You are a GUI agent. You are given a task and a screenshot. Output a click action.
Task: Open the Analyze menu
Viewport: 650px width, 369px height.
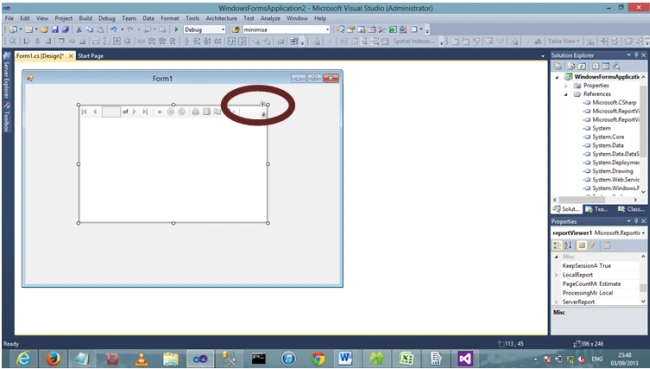coord(270,18)
